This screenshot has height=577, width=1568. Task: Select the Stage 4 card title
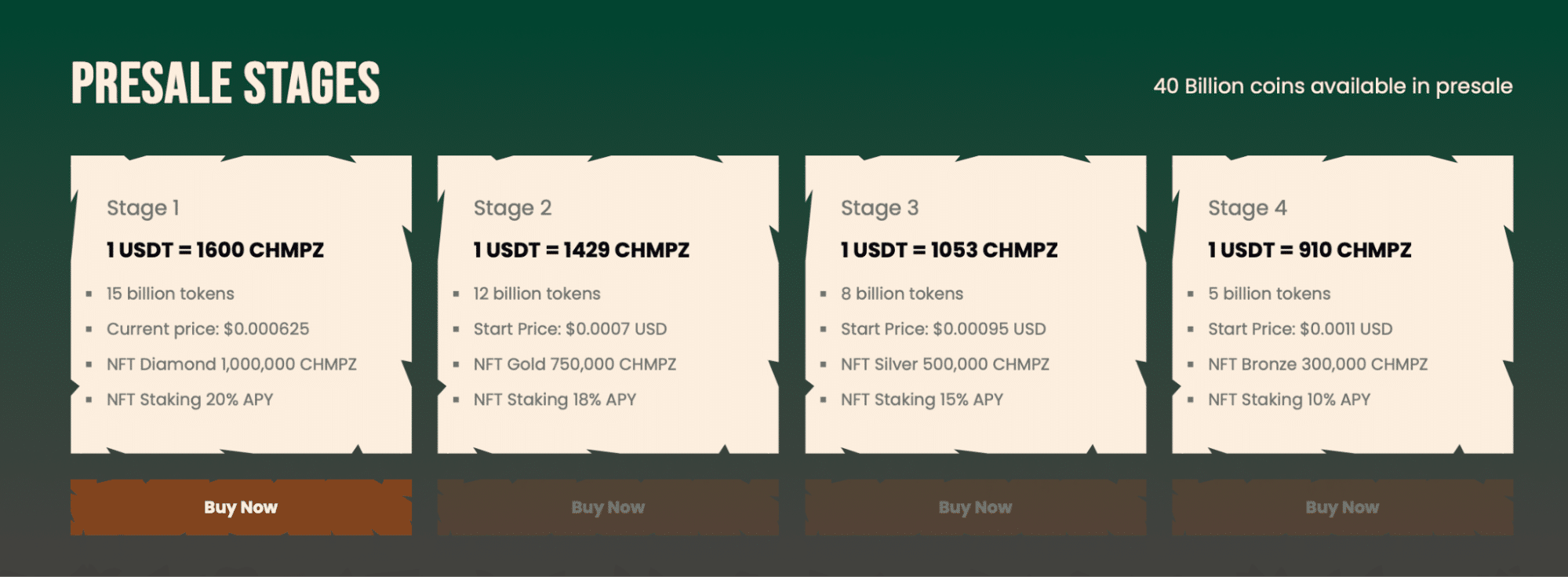pos(1247,208)
